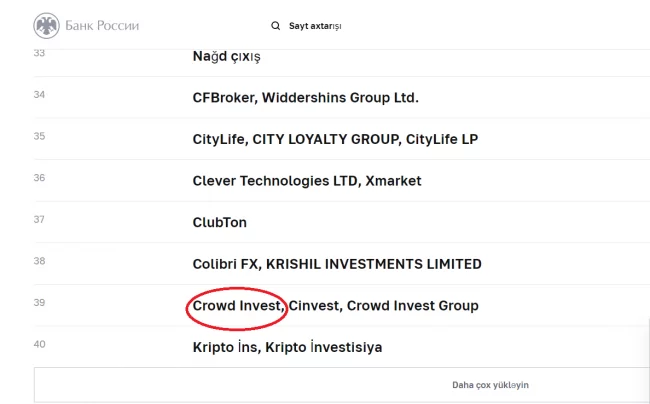Click the magnifying glass search icon

(x=275, y=26)
